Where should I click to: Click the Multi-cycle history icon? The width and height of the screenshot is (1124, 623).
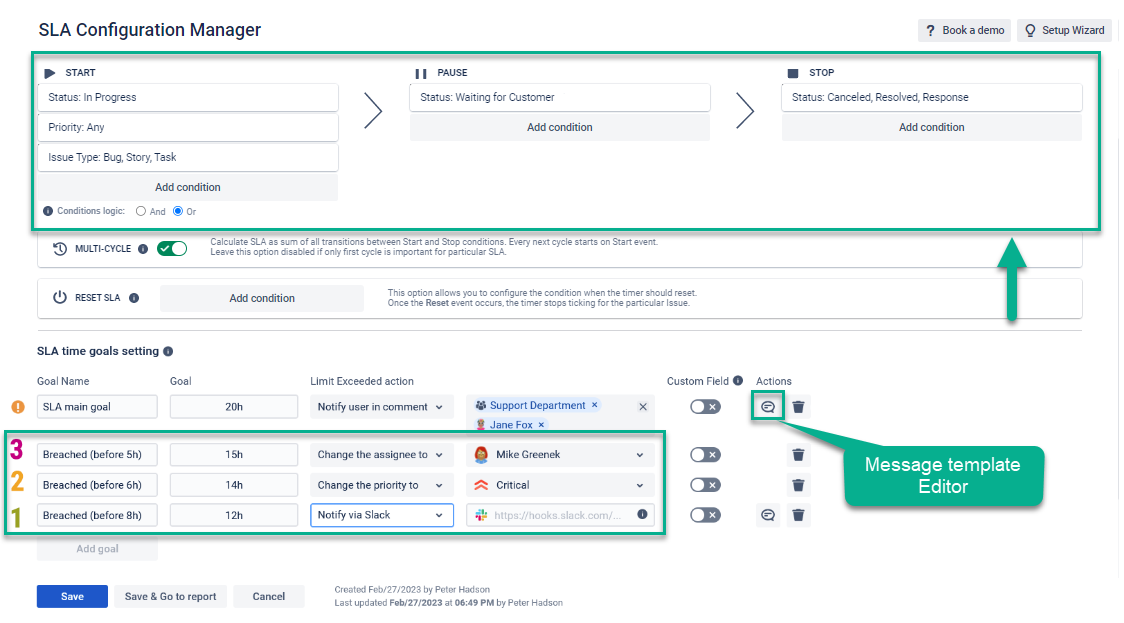pos(59,249)
